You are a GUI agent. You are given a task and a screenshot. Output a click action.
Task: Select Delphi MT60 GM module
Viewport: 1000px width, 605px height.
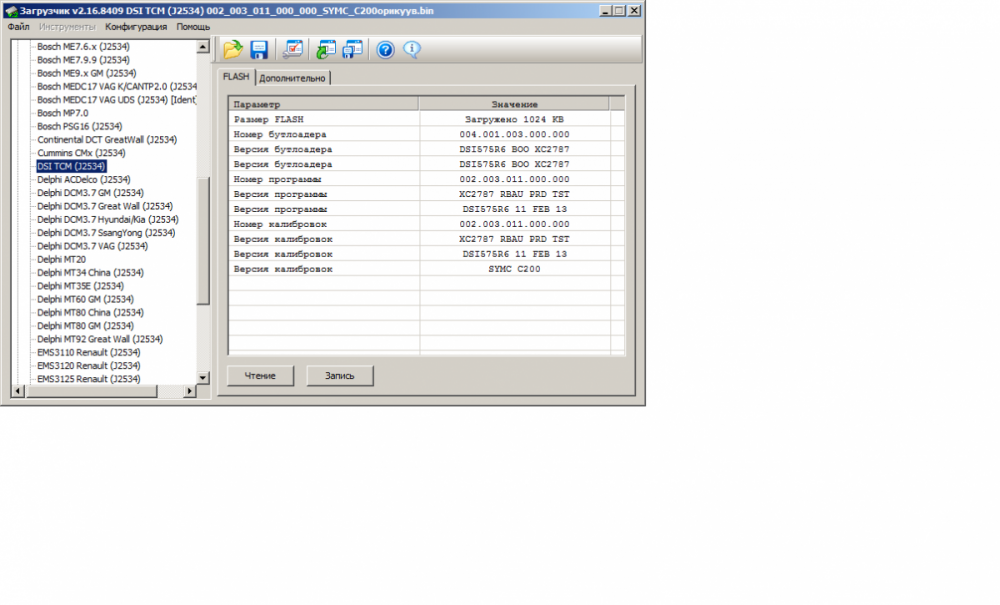point(85,299)
